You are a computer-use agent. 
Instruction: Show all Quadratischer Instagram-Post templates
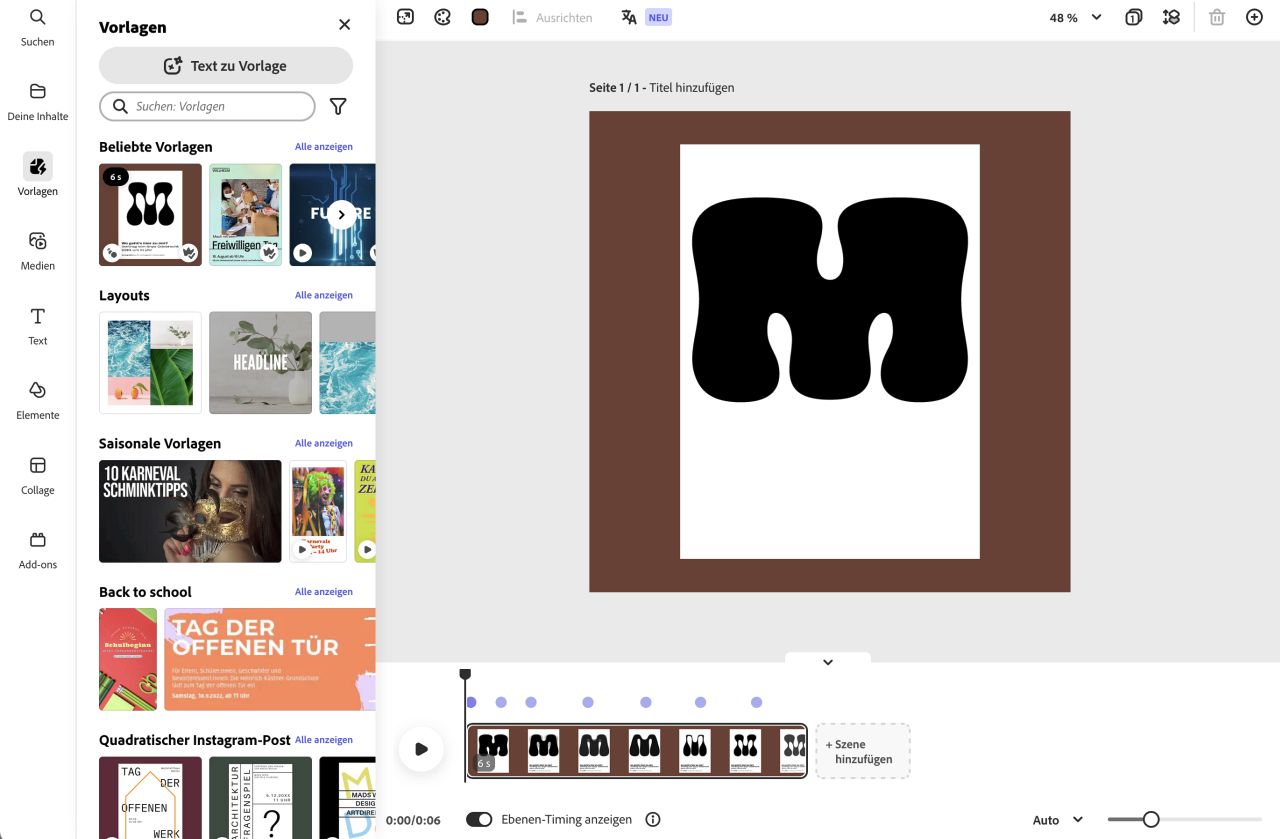pos(324,740)
